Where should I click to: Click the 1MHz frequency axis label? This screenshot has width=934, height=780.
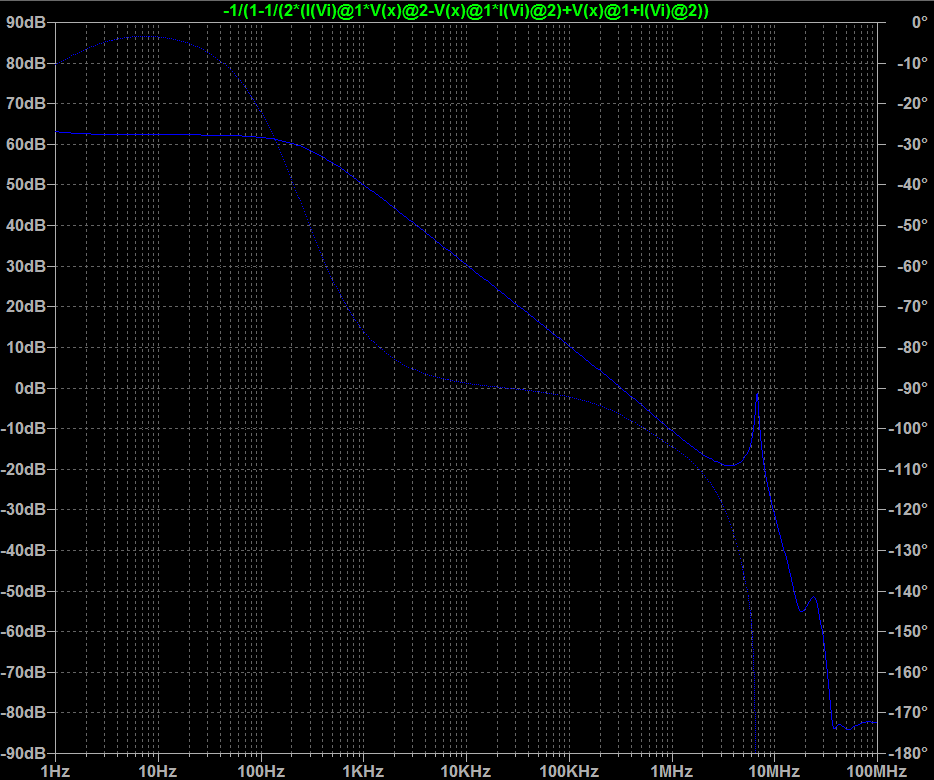point(671,771)
